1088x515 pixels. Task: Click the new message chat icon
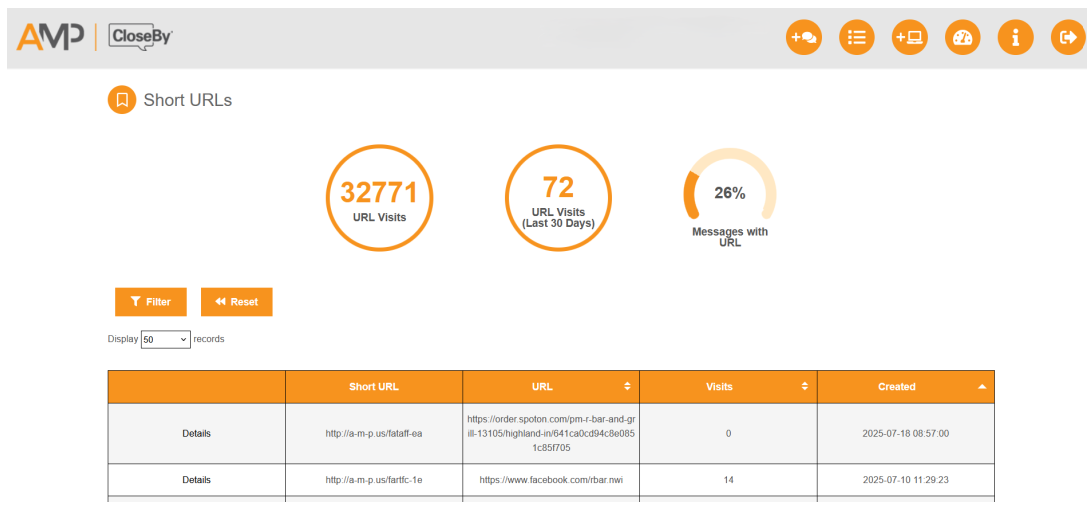click(803, 38)
